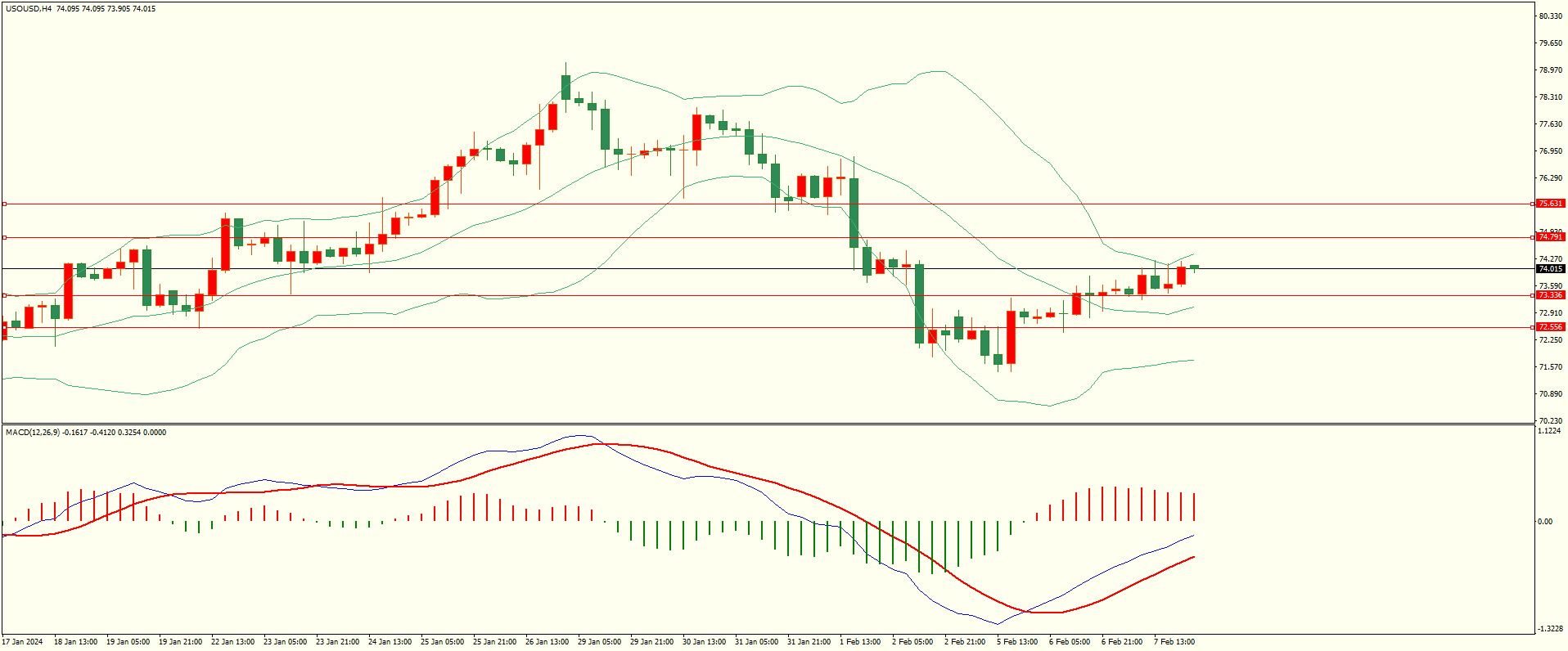The width and height of the screenshot is (1568, 651).
Task: Select 74.270 on the price scale
Action: click(x=1551, y=259)
